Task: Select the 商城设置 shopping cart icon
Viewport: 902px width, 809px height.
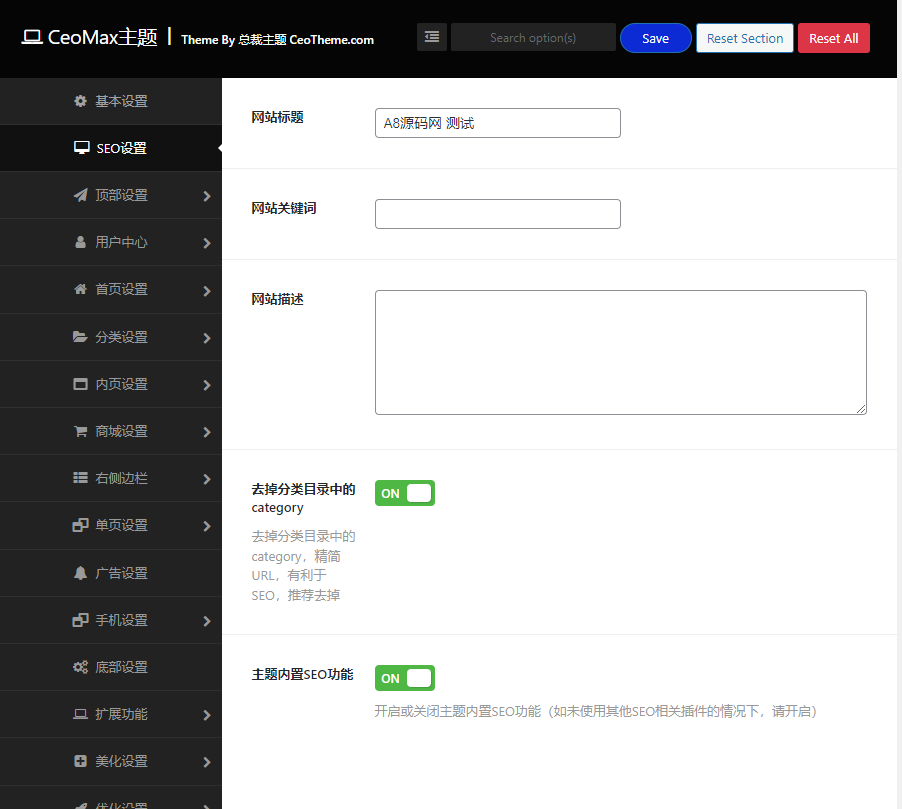Action: [x=80, y=430]
